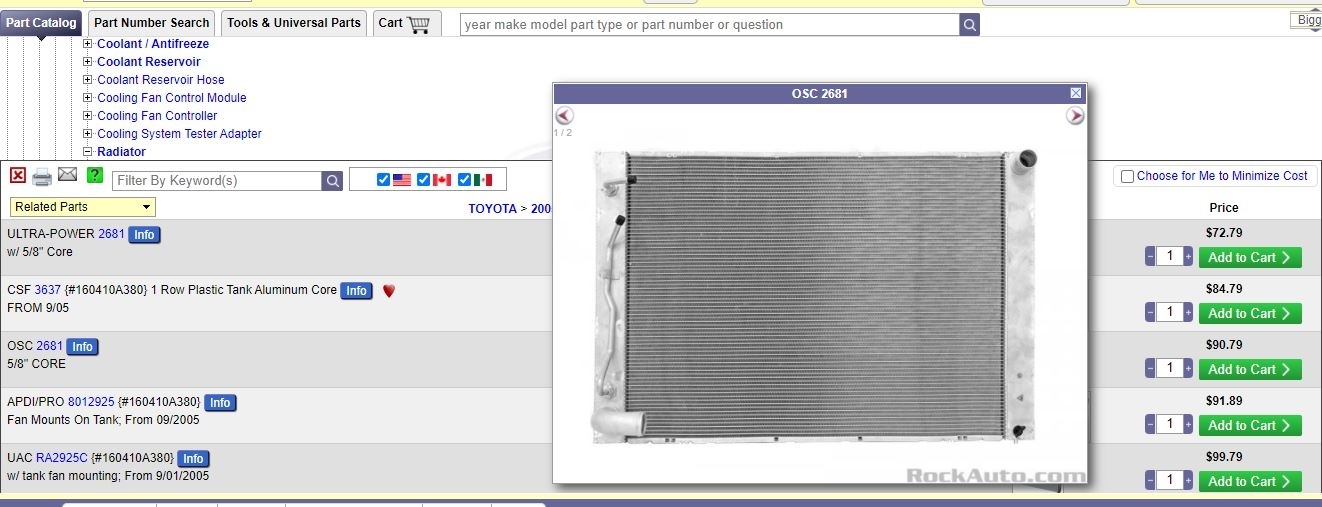Expand the Coolant Reservoir category
The height and width of the screenshot is (507, 1322).
click(88, 62)
